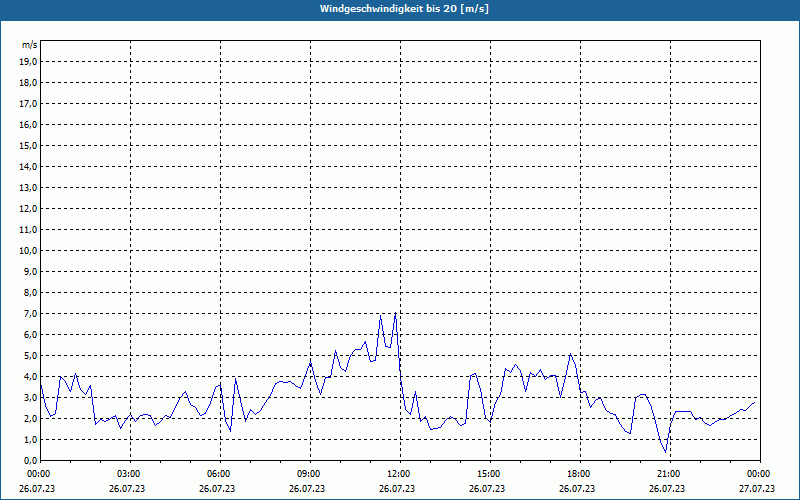This screenshot has height=500, width=800.
Task: Click the title "Windgeschwindigkeit bis 20 [m/s]"
Action: [x=404, y=9]
